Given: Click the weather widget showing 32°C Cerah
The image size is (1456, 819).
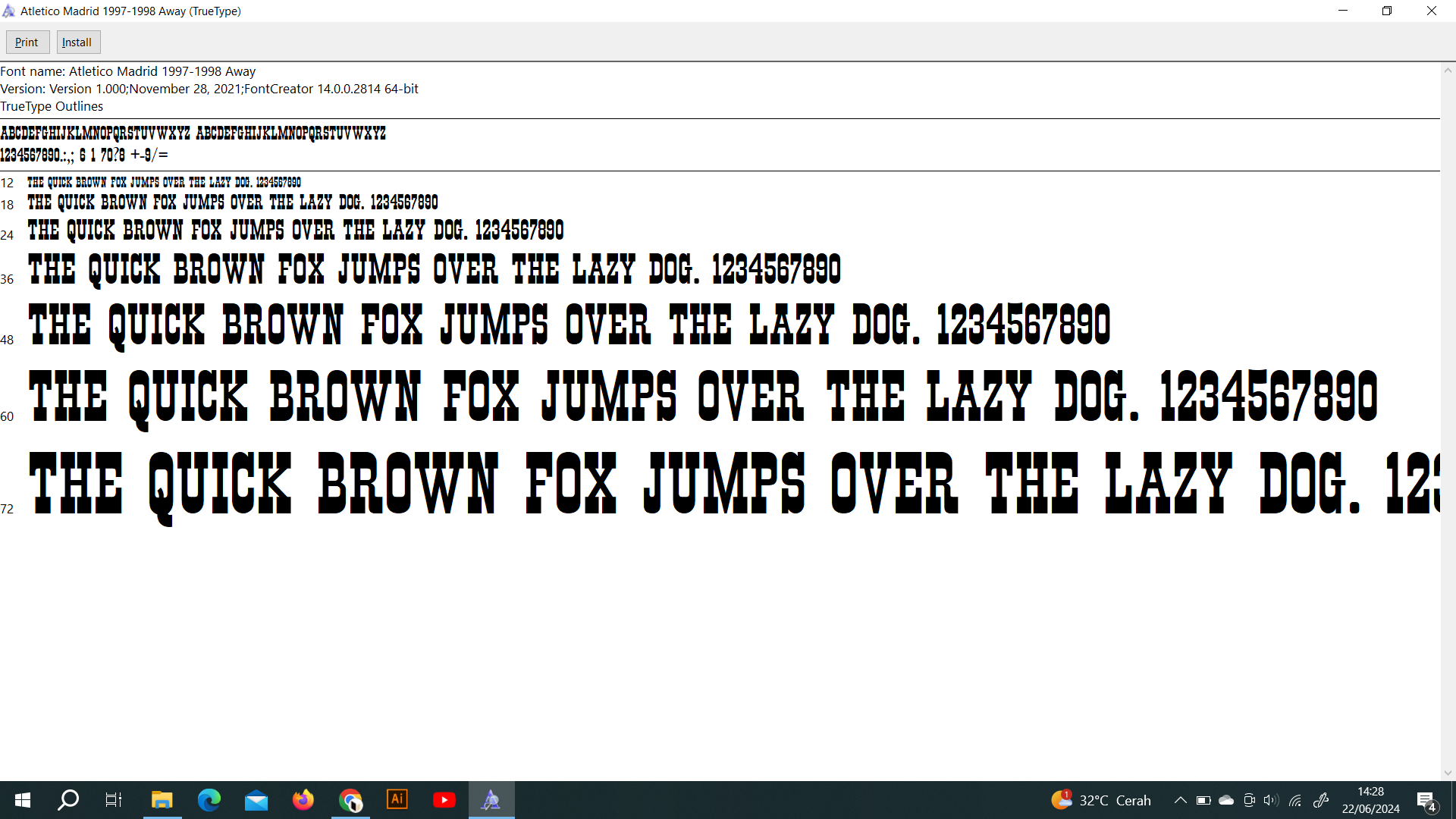Looking at the screenshot, I should 1101,800.
